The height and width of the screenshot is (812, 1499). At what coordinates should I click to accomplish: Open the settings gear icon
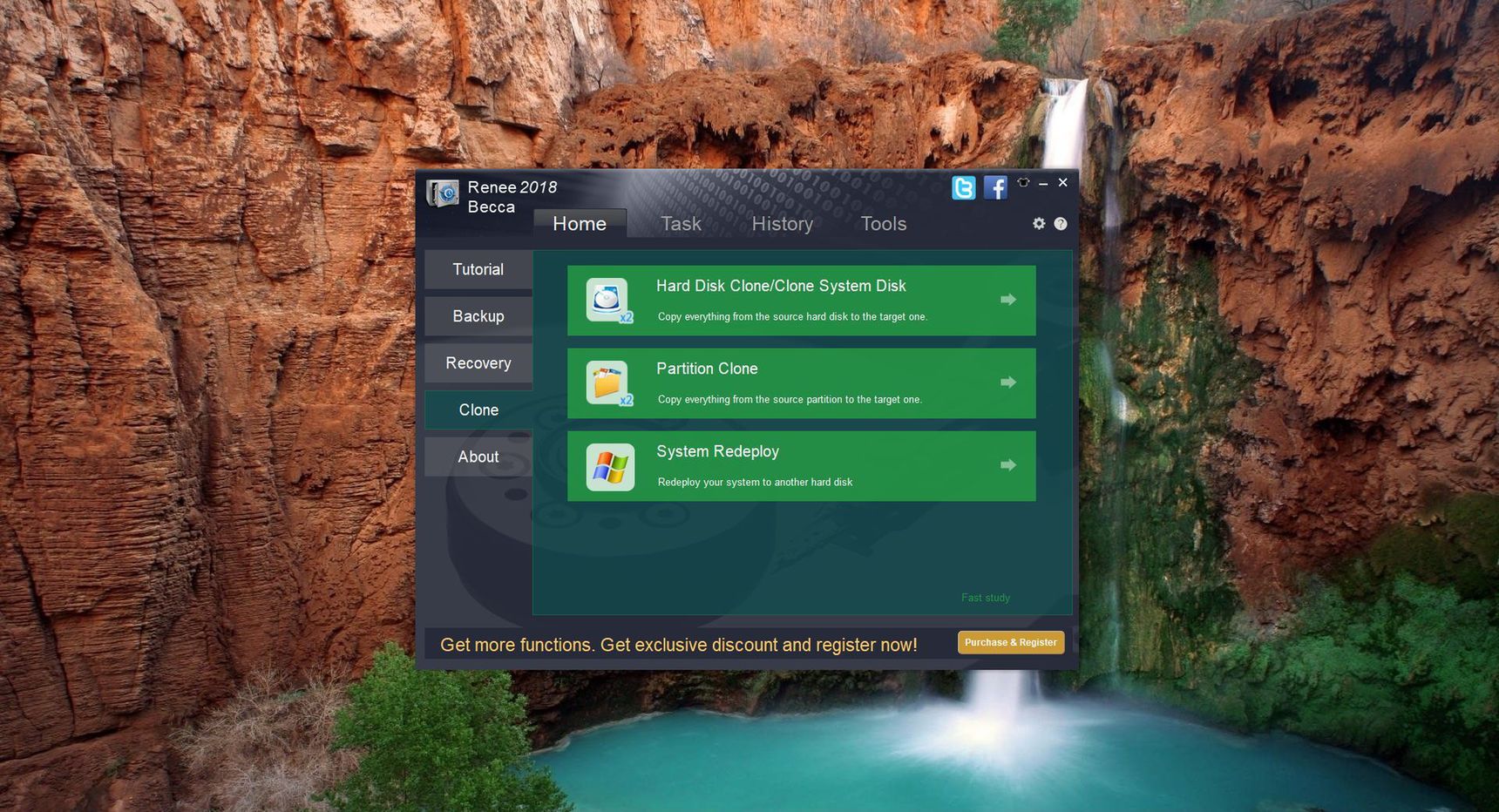click(x=1039, y=224)
